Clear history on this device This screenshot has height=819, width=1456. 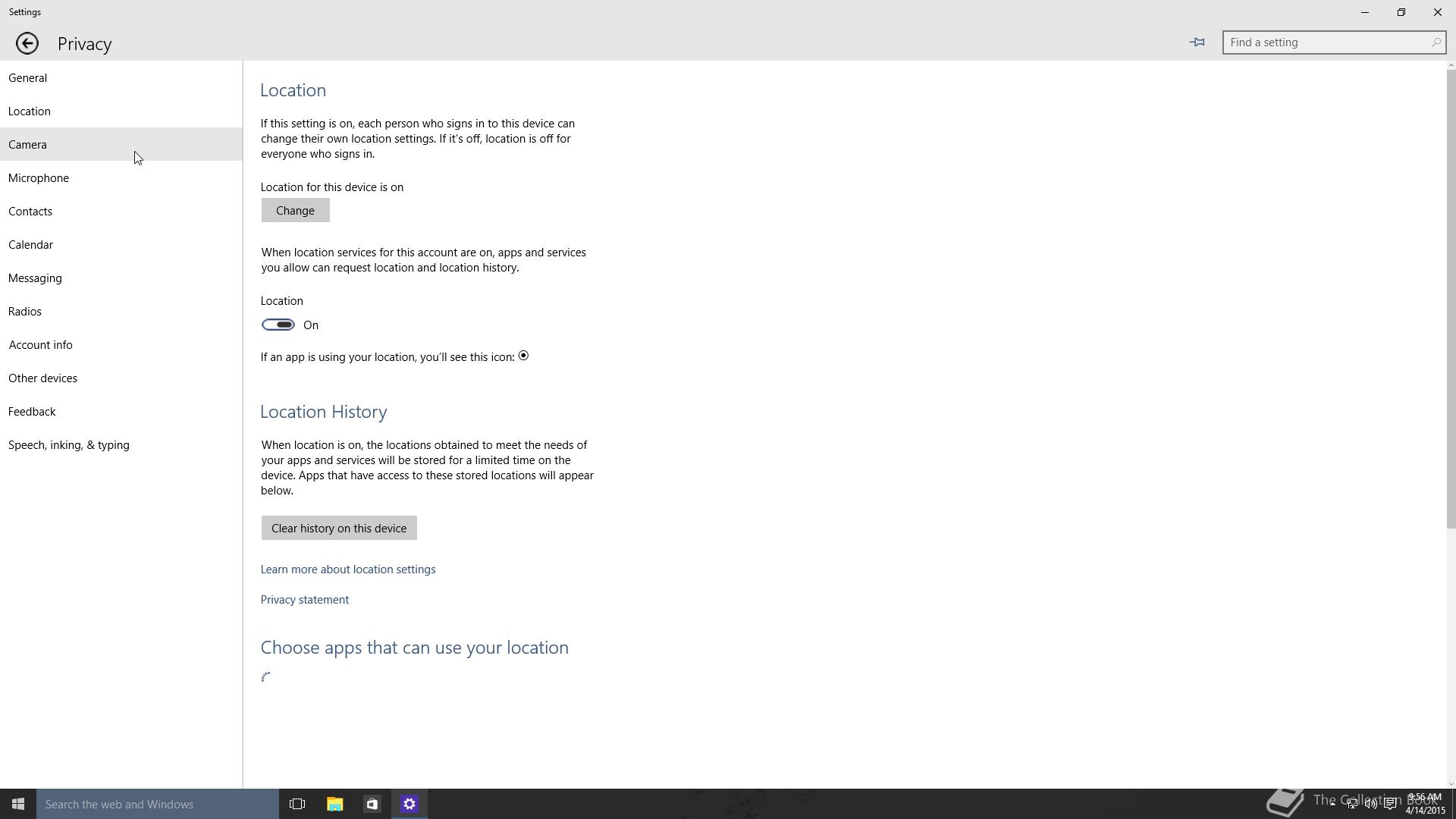339,528
